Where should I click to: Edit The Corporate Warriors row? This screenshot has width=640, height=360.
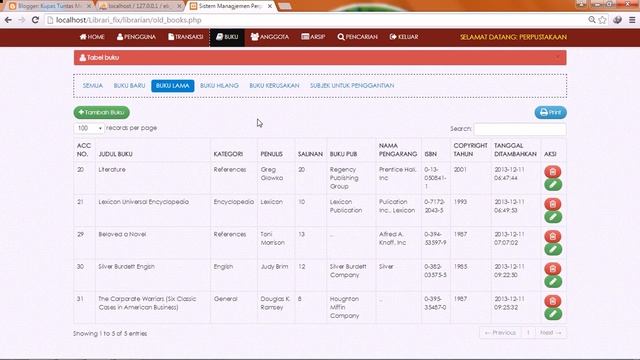(553, 314)
